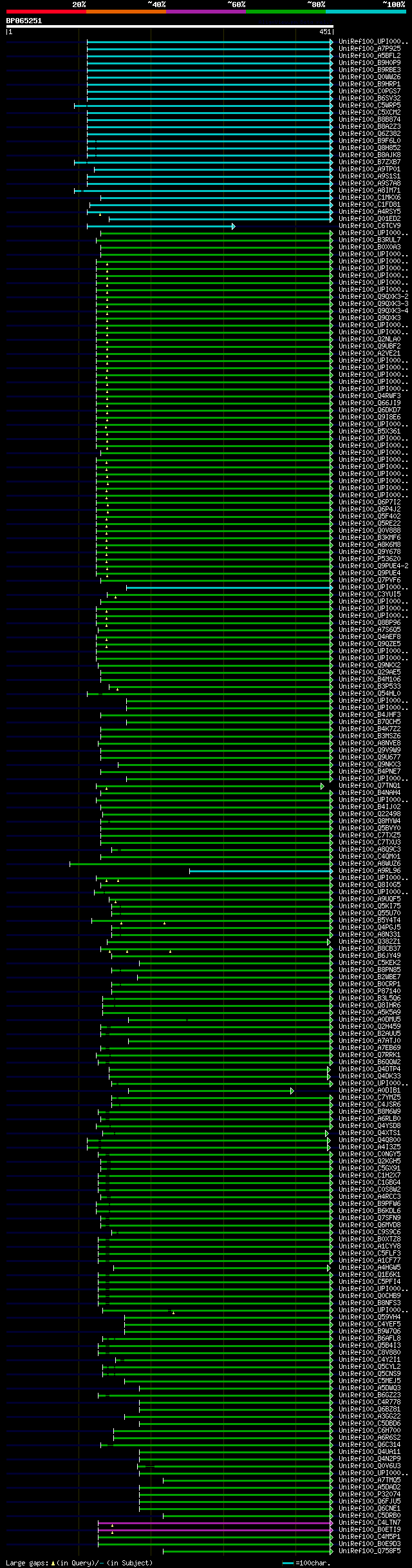Click the cyan alignment bar for UniRef100_A9RL96

pyautogui.click(x=261, y=872)
